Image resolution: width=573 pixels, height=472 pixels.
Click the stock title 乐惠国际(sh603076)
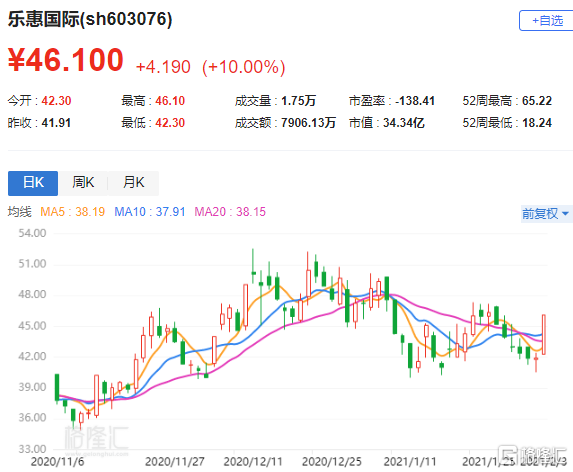coord(90,19)
